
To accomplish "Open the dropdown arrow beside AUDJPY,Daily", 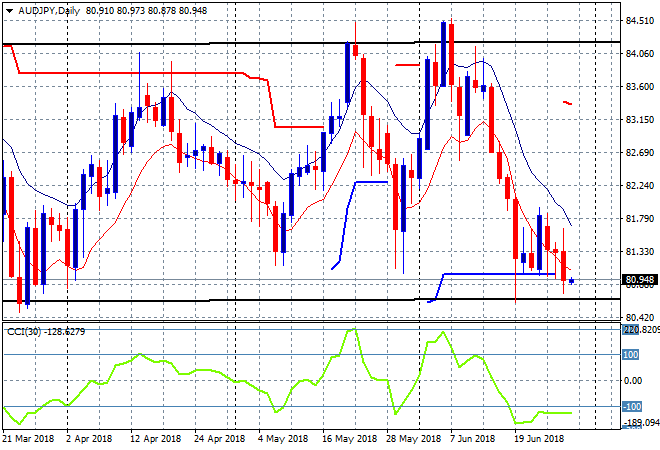I will (7, 9).
